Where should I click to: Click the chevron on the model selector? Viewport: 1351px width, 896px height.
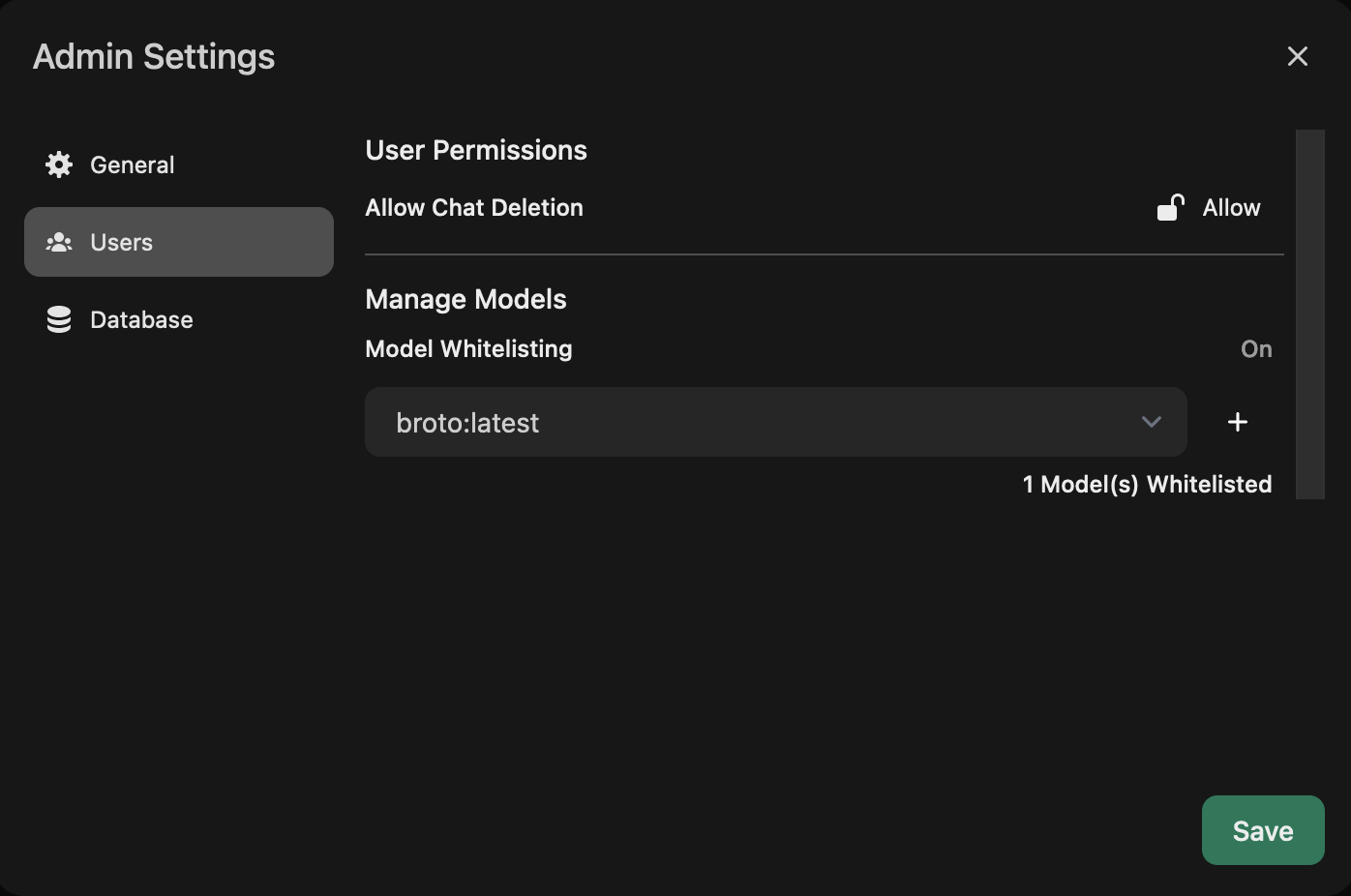click(1151, 422)
